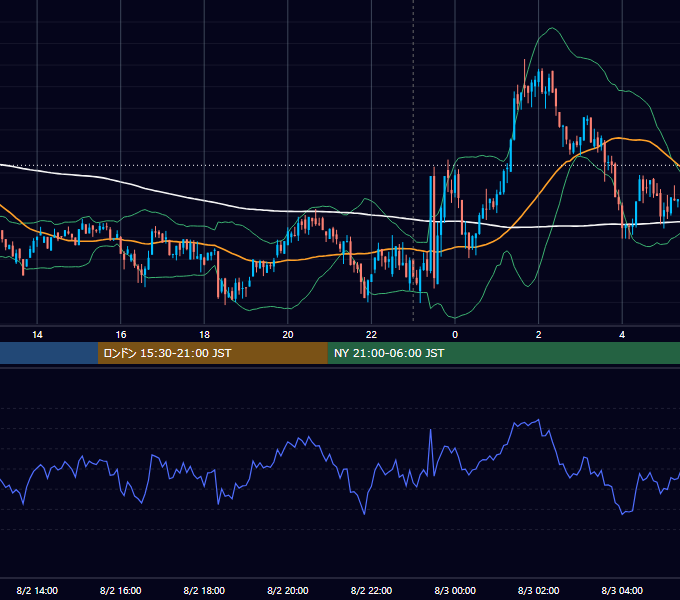Click the hour label 0 on price chart axis
Viewport: 680px width, 600px height.
(455, 335)
